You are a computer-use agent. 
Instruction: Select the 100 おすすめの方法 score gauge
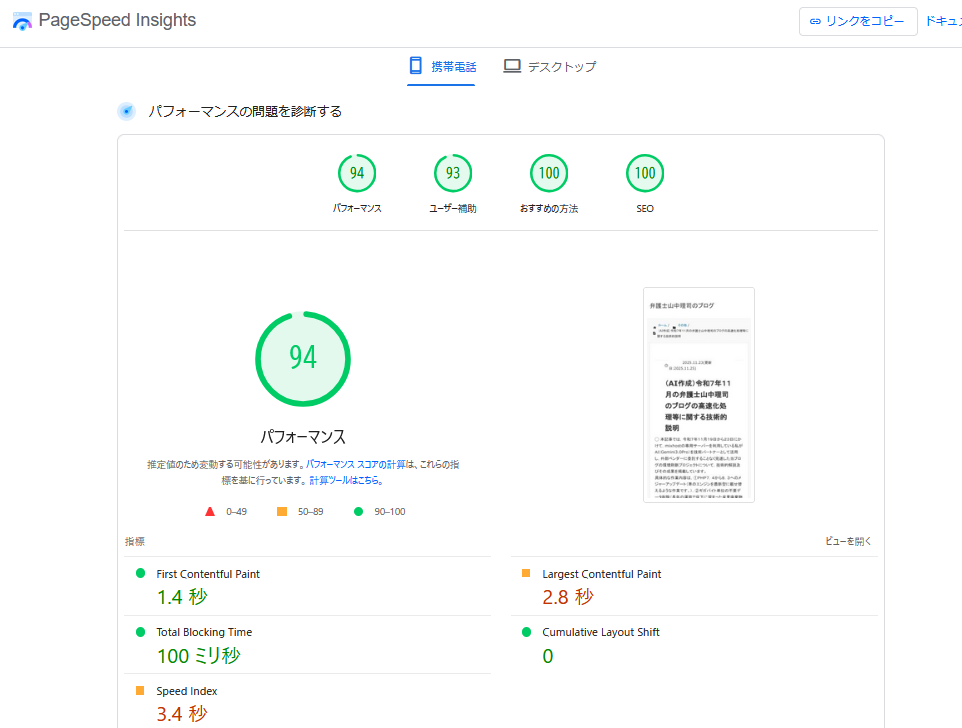coord(549,174)
